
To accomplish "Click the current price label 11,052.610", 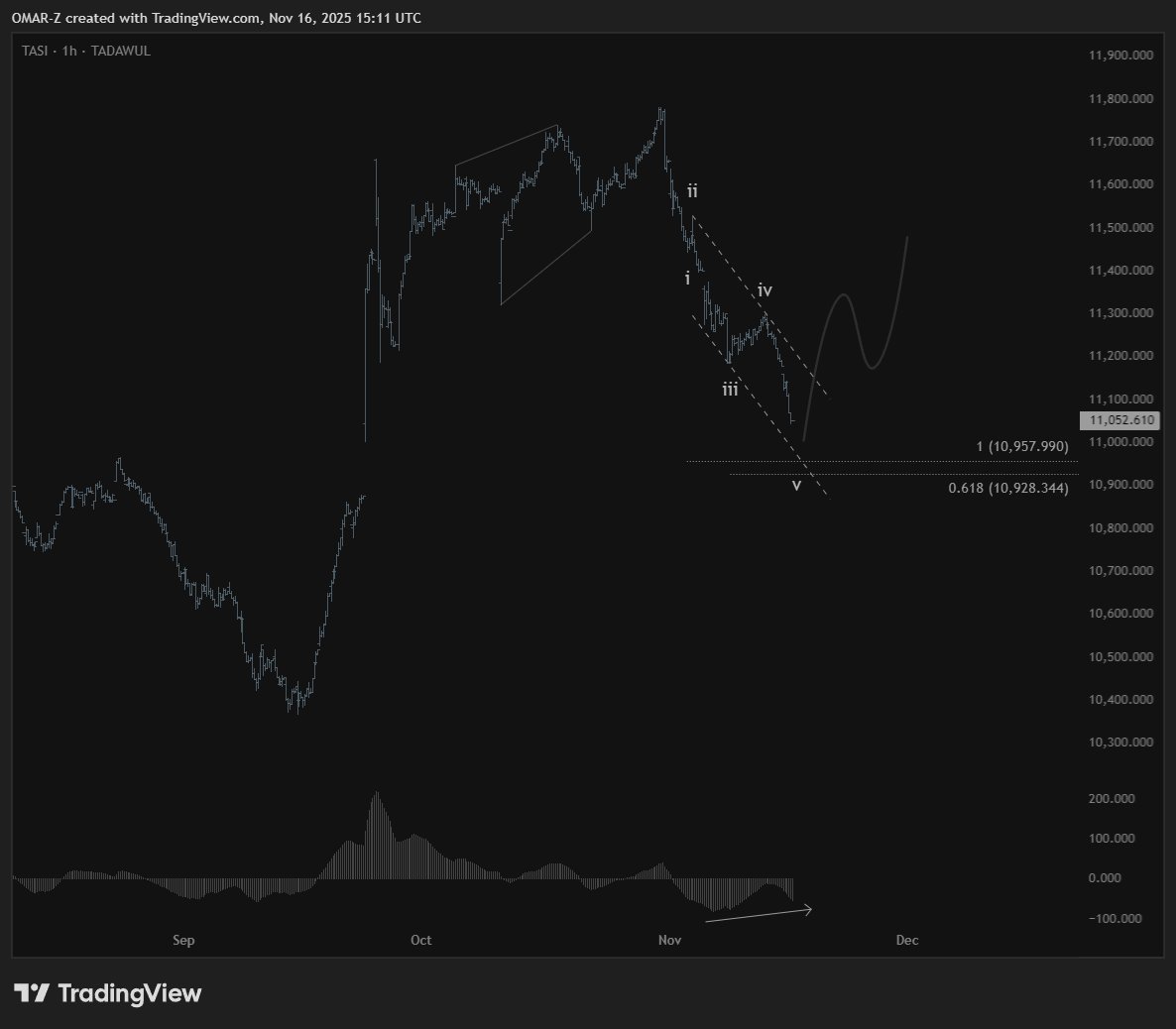I will (1120, 420).
